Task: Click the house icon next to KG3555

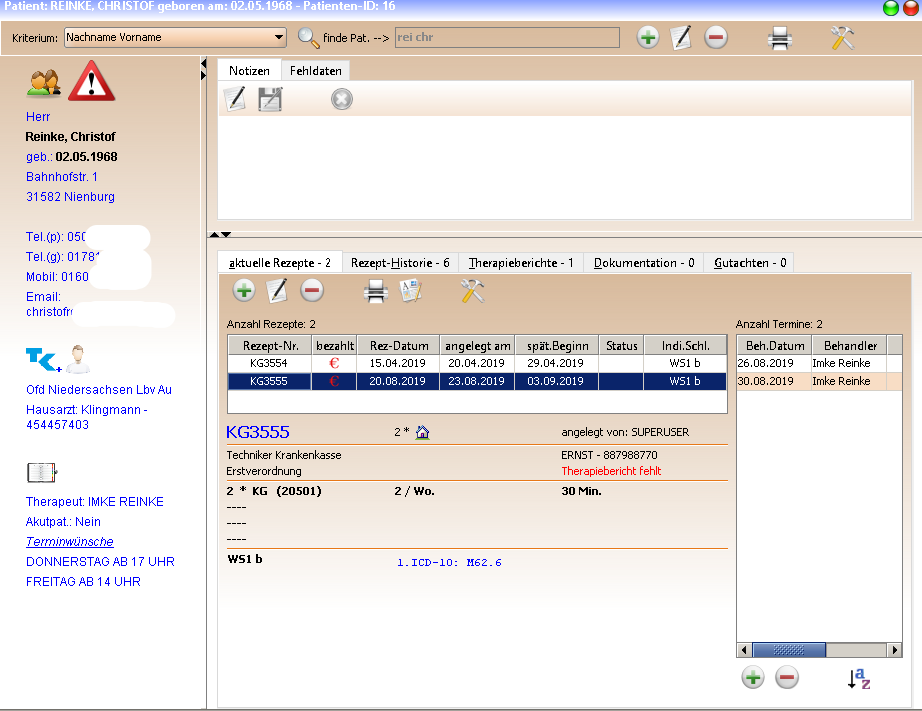Action: (x=422, y=433)
